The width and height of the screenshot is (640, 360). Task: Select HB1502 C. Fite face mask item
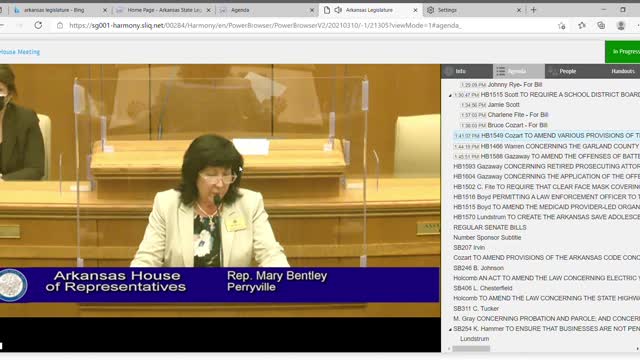click(546, 187)
